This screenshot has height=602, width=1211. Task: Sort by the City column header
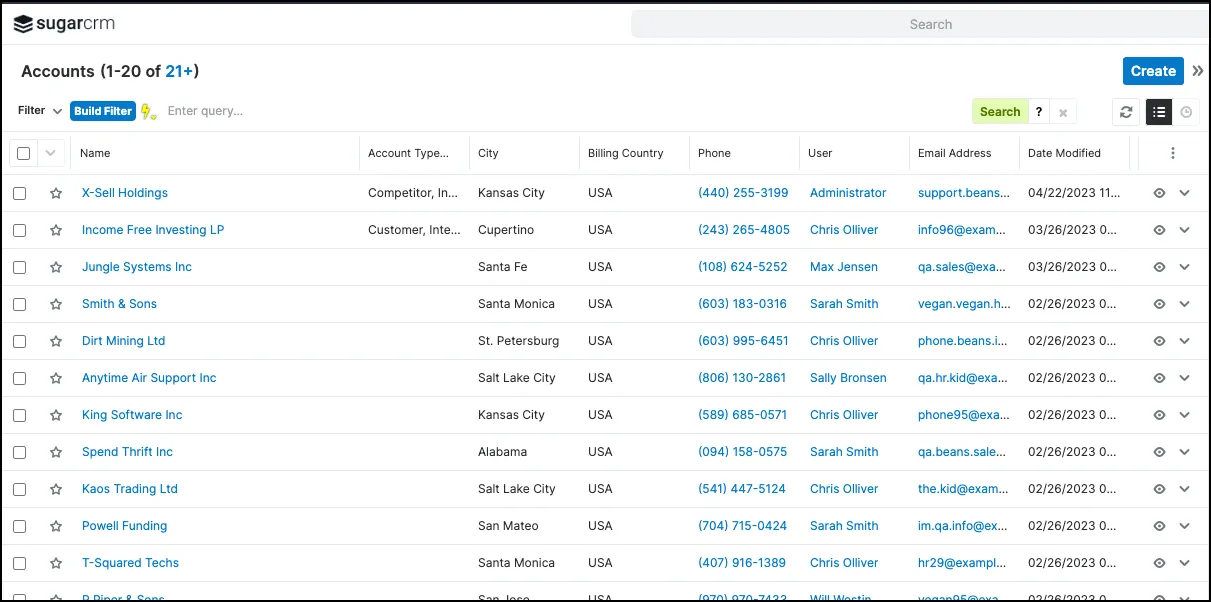click(488, 153)
